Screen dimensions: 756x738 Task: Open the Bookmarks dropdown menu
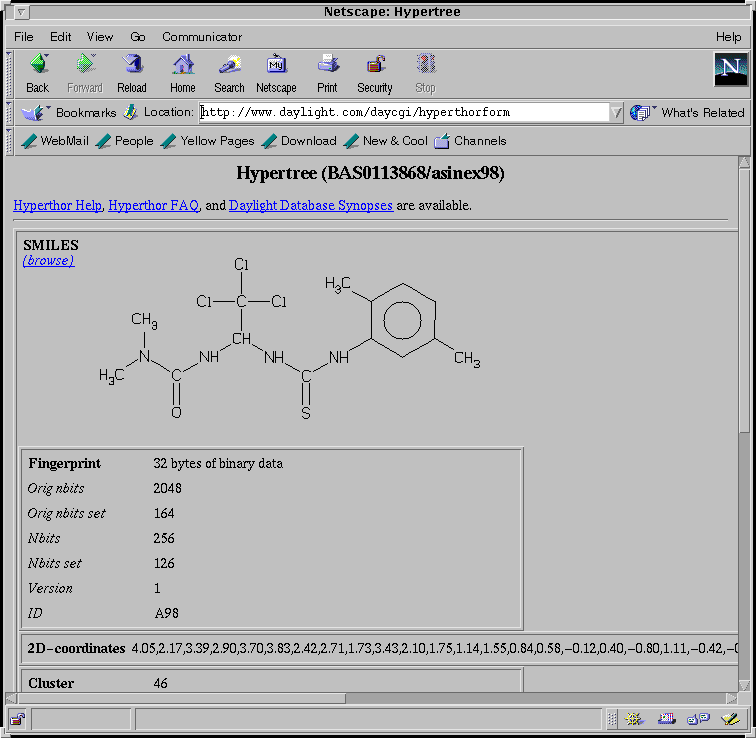69,113
